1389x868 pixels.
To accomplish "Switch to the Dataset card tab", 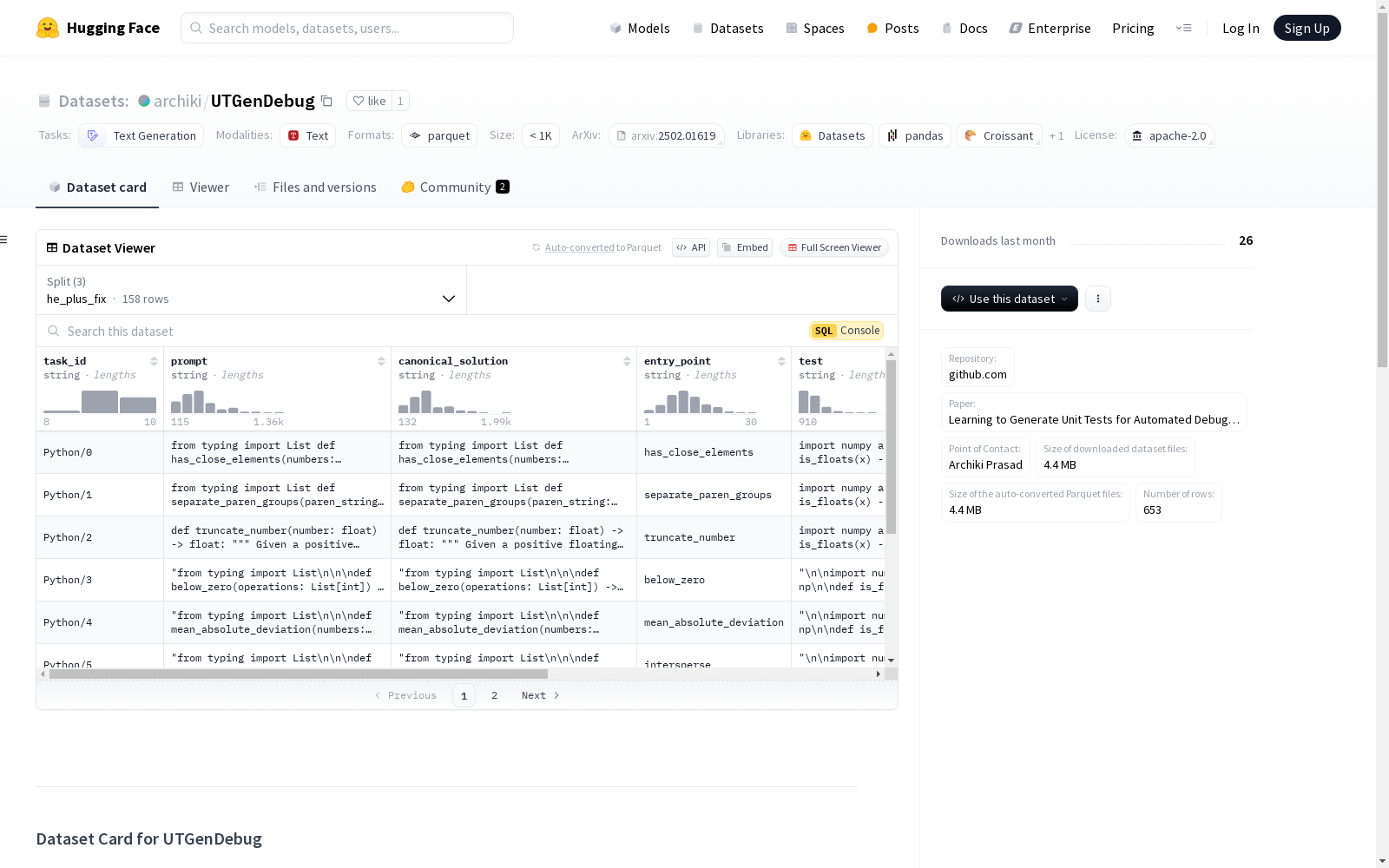I will point(97,187).
